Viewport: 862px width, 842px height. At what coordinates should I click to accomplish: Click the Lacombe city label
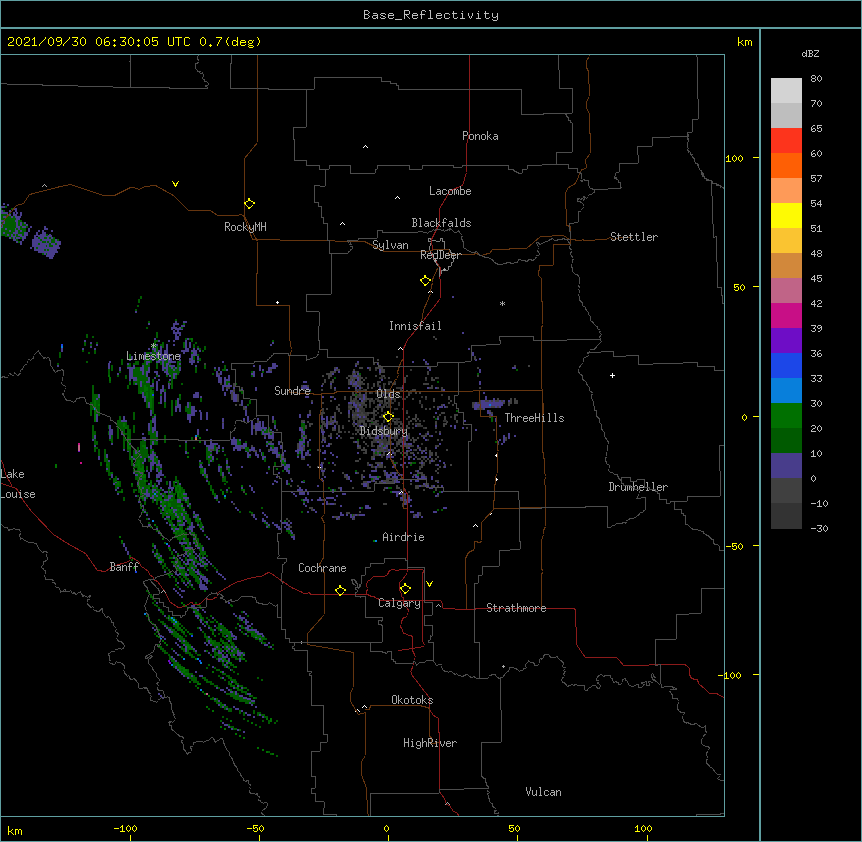450,191
